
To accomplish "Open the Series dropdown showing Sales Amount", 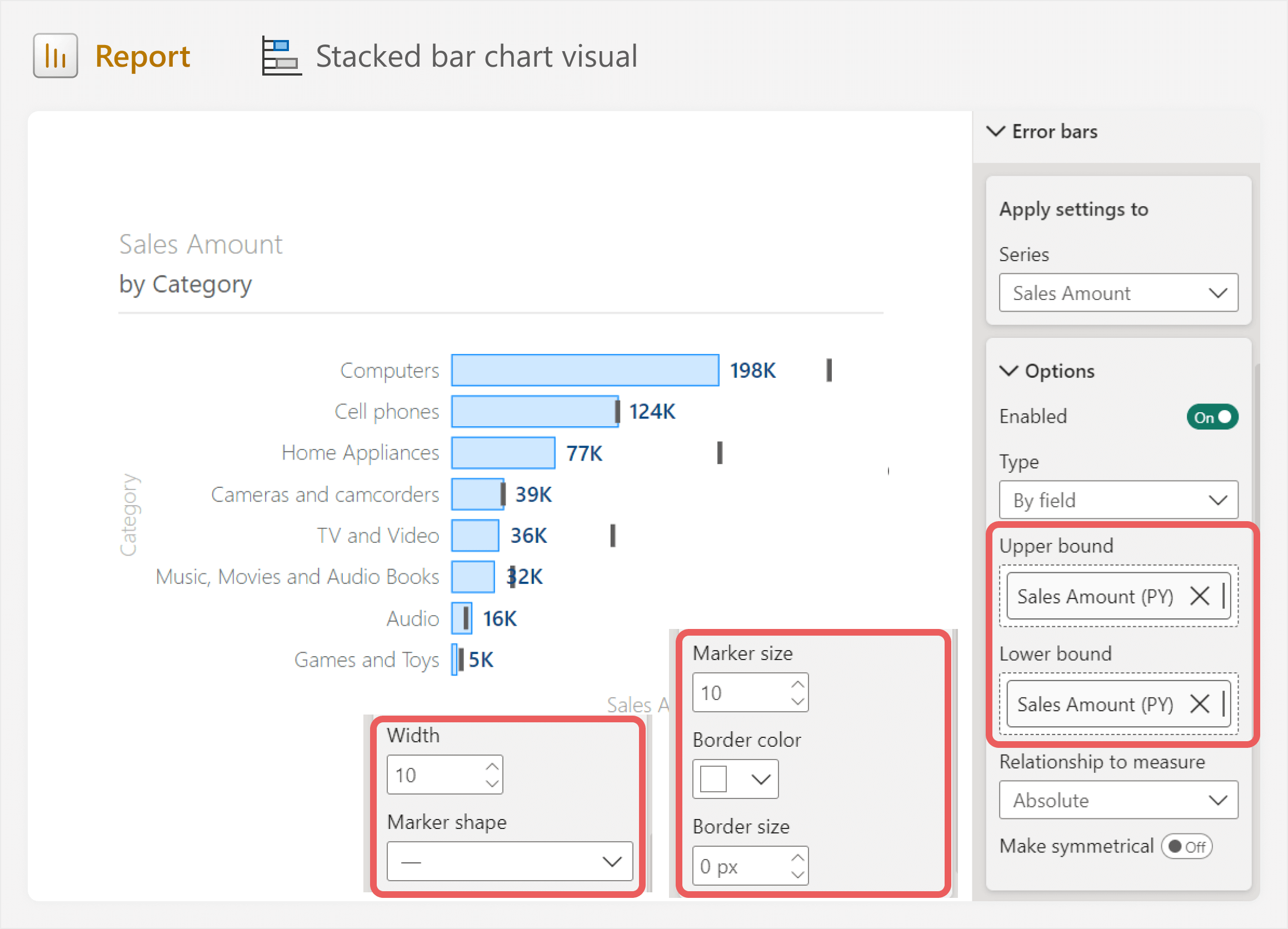I will (1118, 293).
